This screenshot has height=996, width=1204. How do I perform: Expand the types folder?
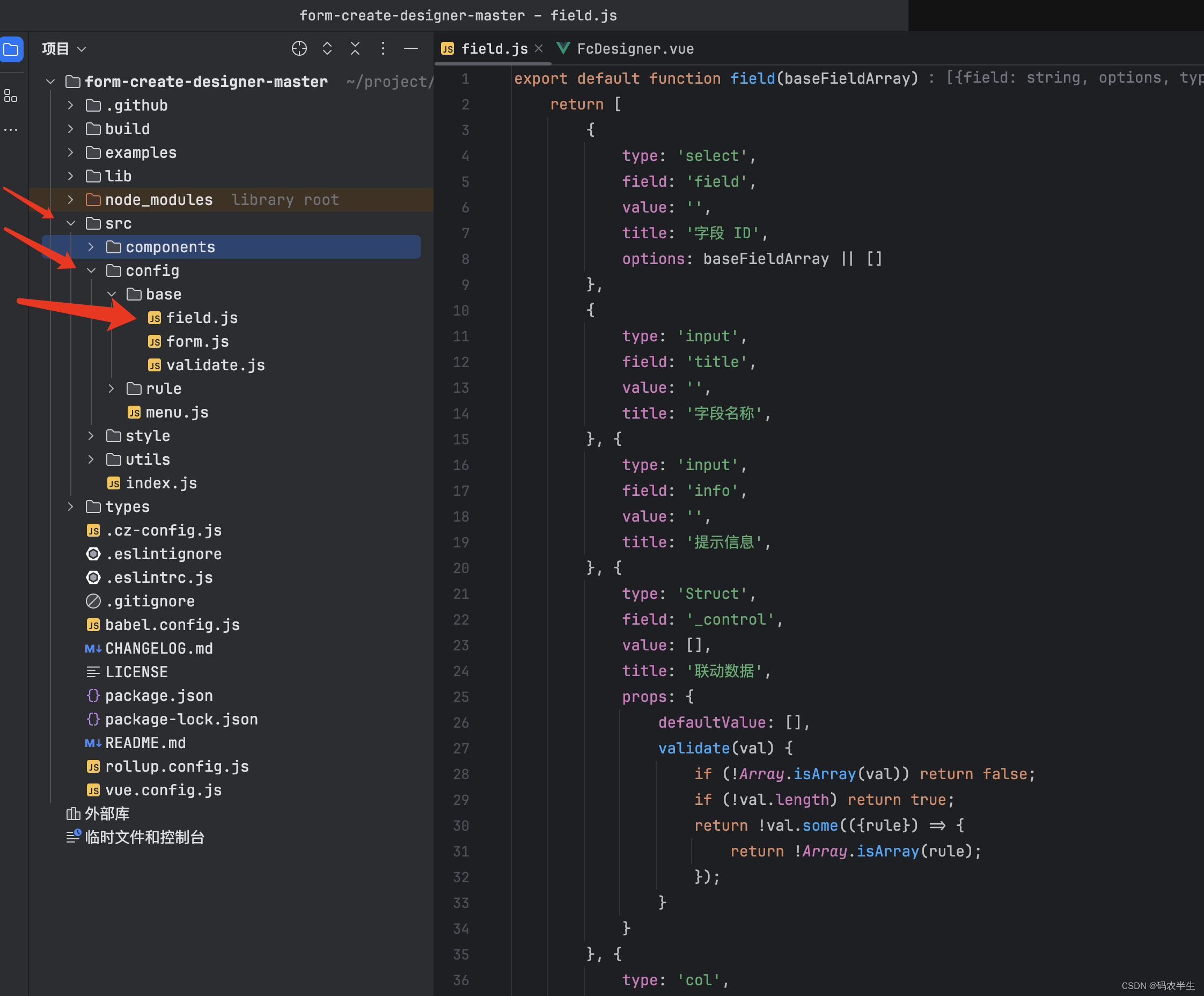70,506
